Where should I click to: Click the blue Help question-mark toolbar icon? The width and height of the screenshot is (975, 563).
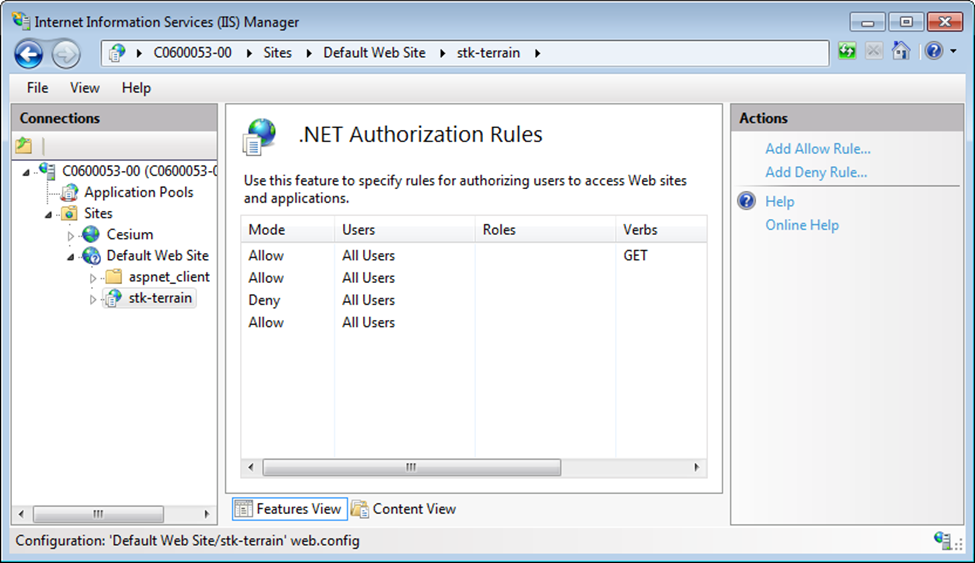coord(933,51)
